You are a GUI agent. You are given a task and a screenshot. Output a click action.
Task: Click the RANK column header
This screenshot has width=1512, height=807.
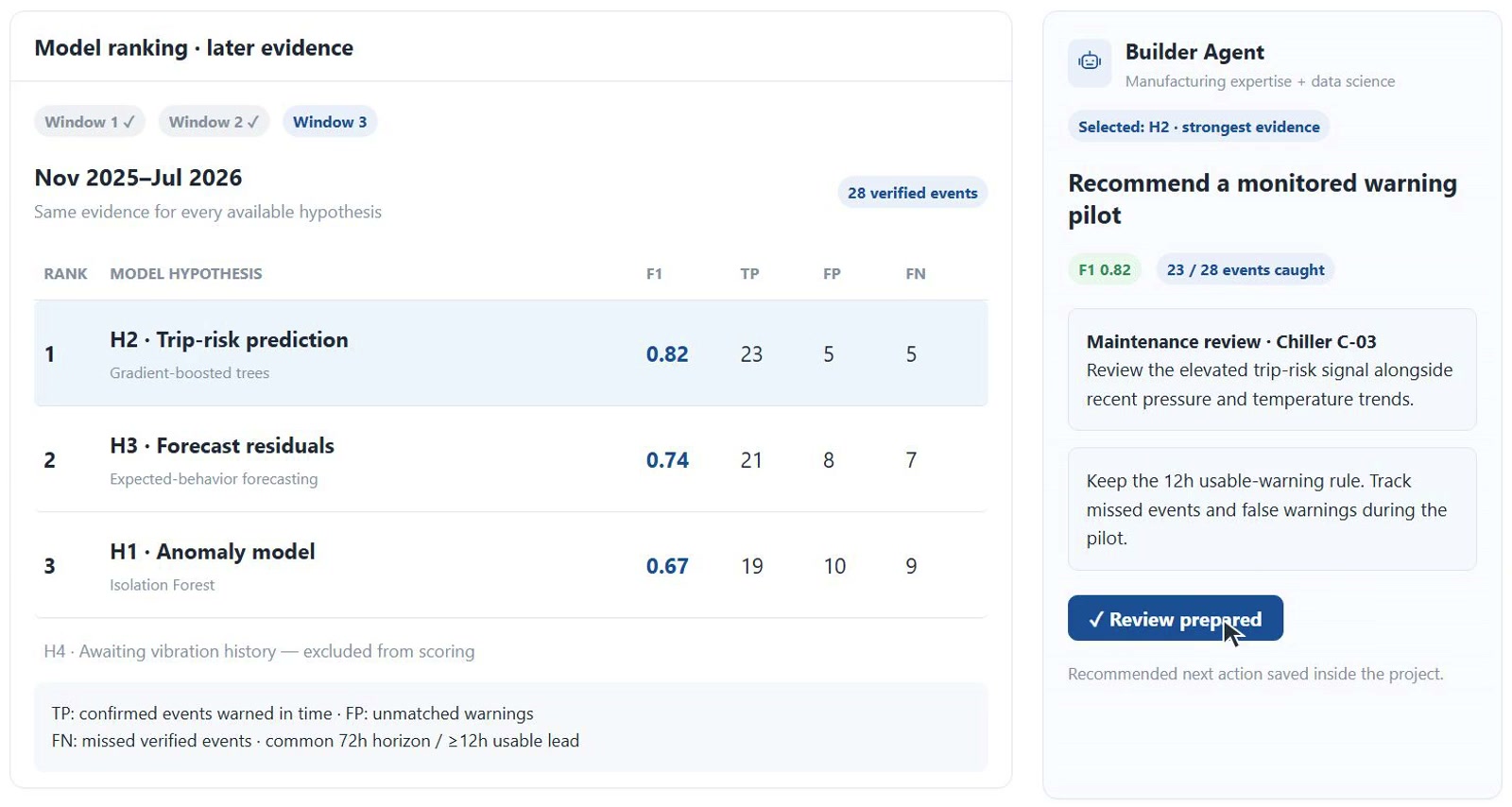point(65,274)
